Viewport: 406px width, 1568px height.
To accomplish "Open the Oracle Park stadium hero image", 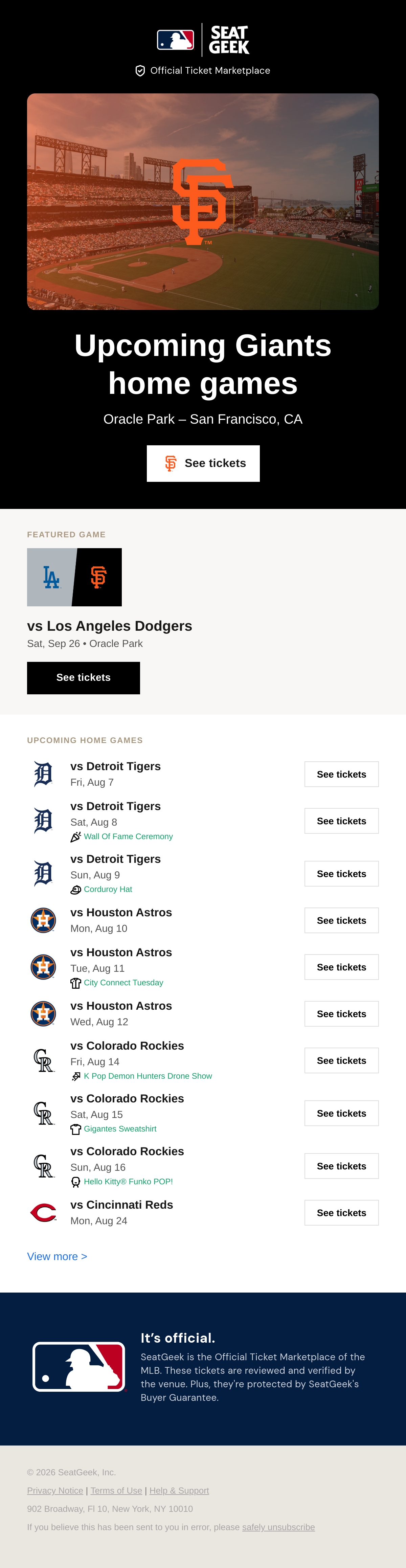I will tap(203, 201).
